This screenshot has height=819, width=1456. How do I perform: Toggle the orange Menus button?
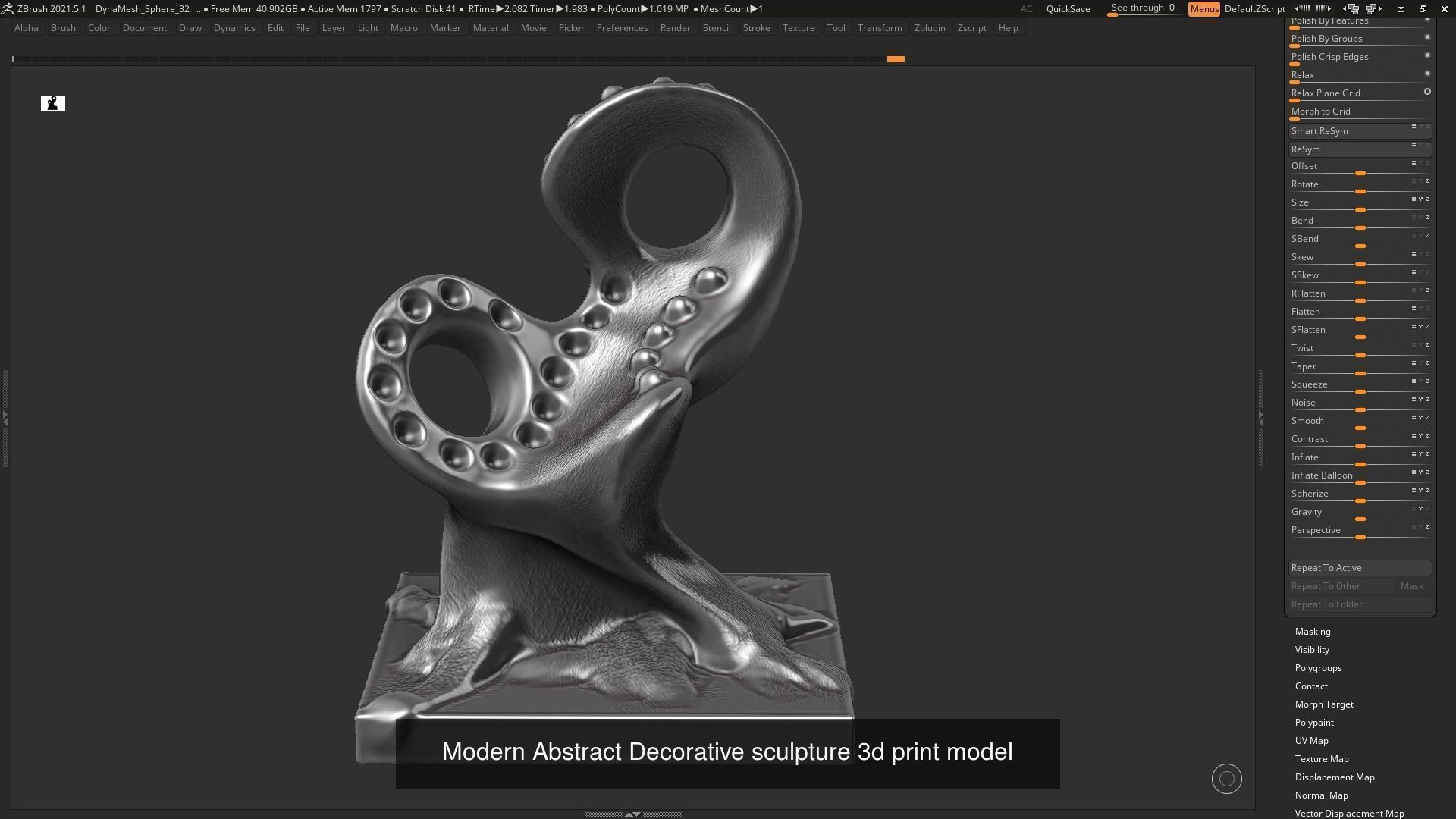(1204, 9)
